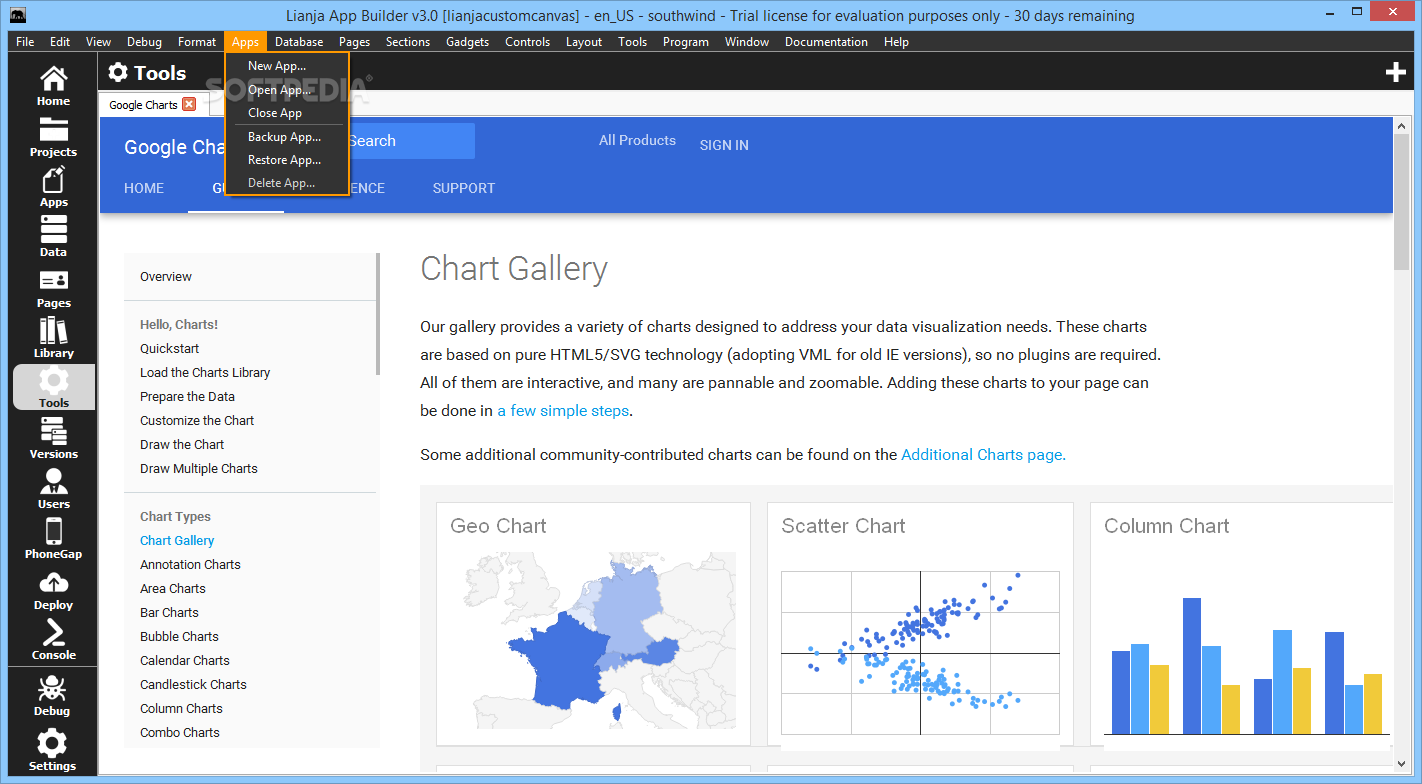
Task: Open the Customize the Chart link
Action: [x=197, y=421]
